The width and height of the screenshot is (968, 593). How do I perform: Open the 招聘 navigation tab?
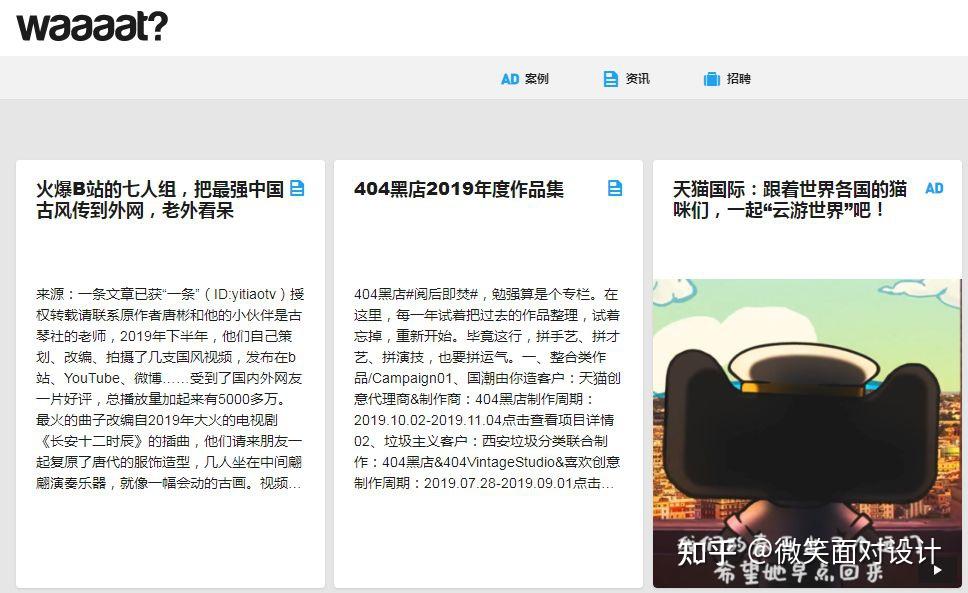[x=738, y=79]
